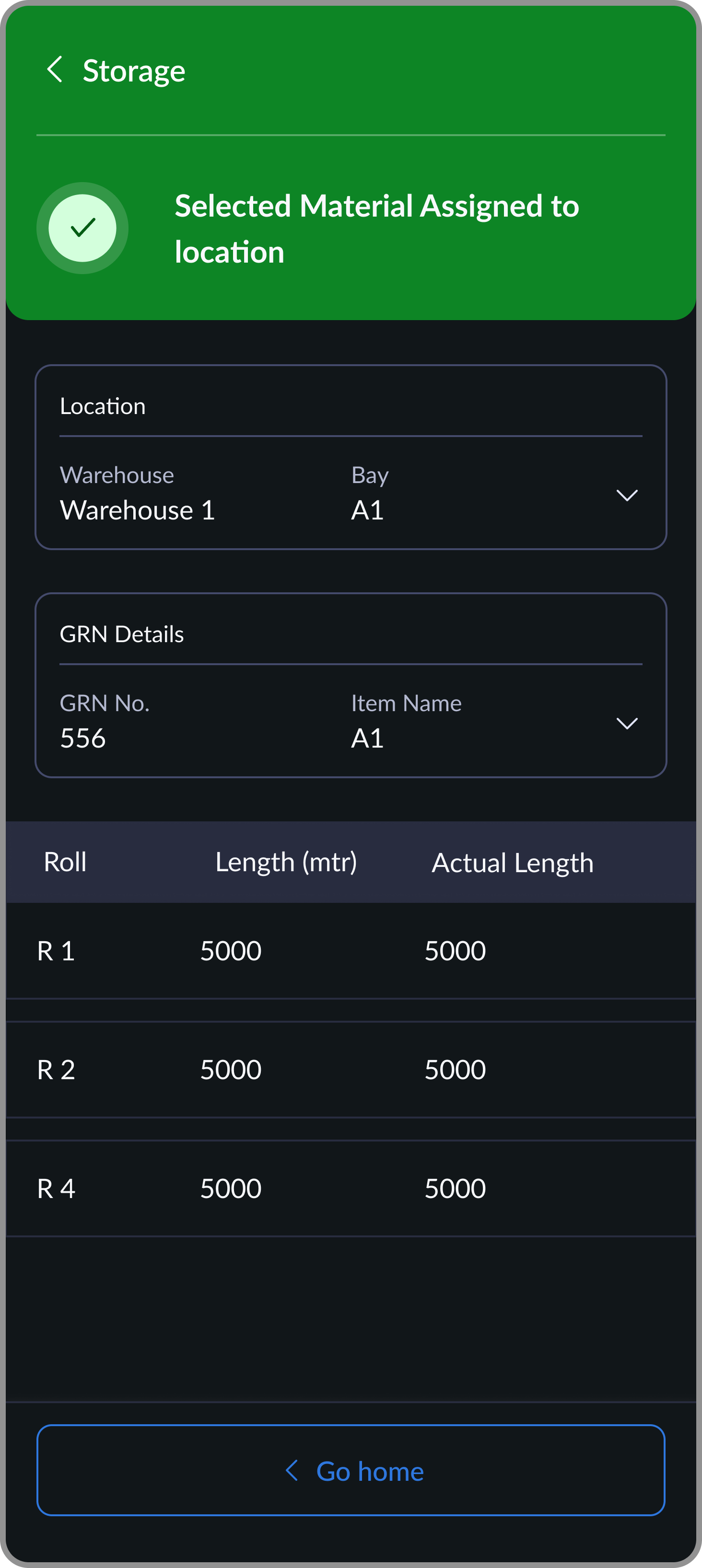The image size is (702, 1568).
Task: Click the Length (mtr) column header
Action: 286,862
